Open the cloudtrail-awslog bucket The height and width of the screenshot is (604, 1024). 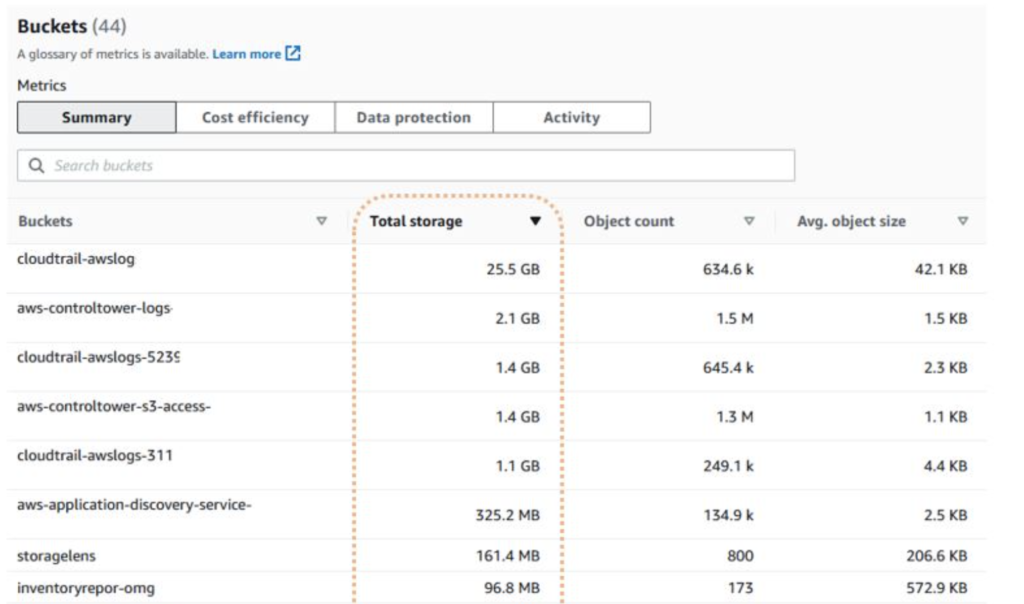click(76, 259)
